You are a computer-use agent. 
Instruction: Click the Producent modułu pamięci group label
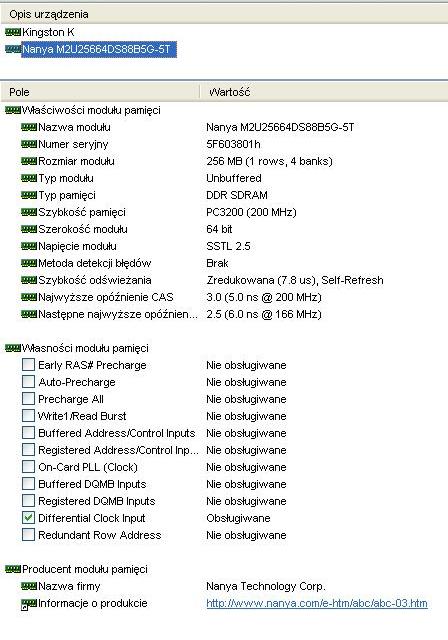85,569
